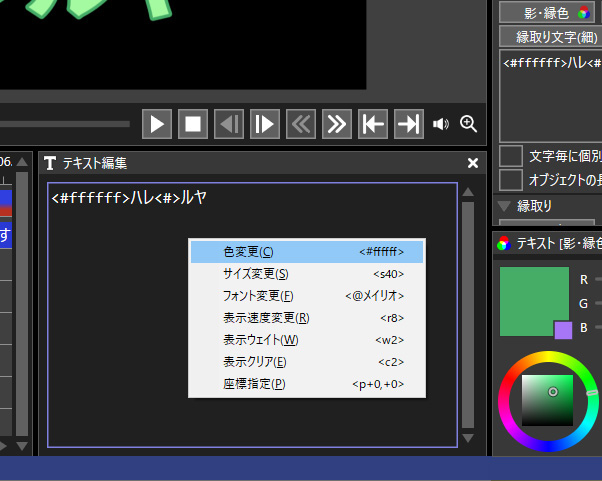The height and width of the screenshot is (481, 602).
Task: Jump to the start of the timeline
Action: pyautogui.click(x=373, y=124)
